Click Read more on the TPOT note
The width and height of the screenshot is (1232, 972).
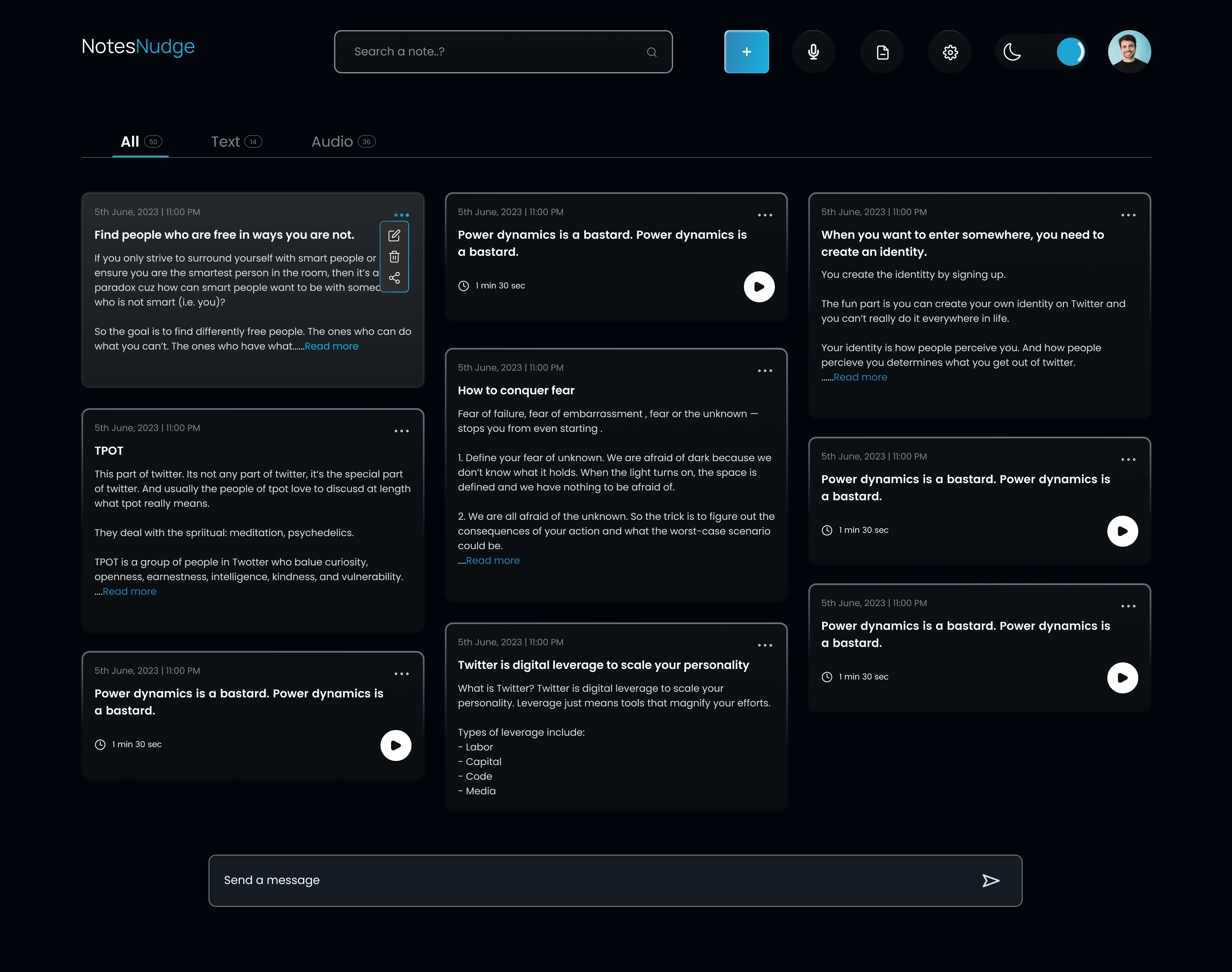(x=129, y=591)
